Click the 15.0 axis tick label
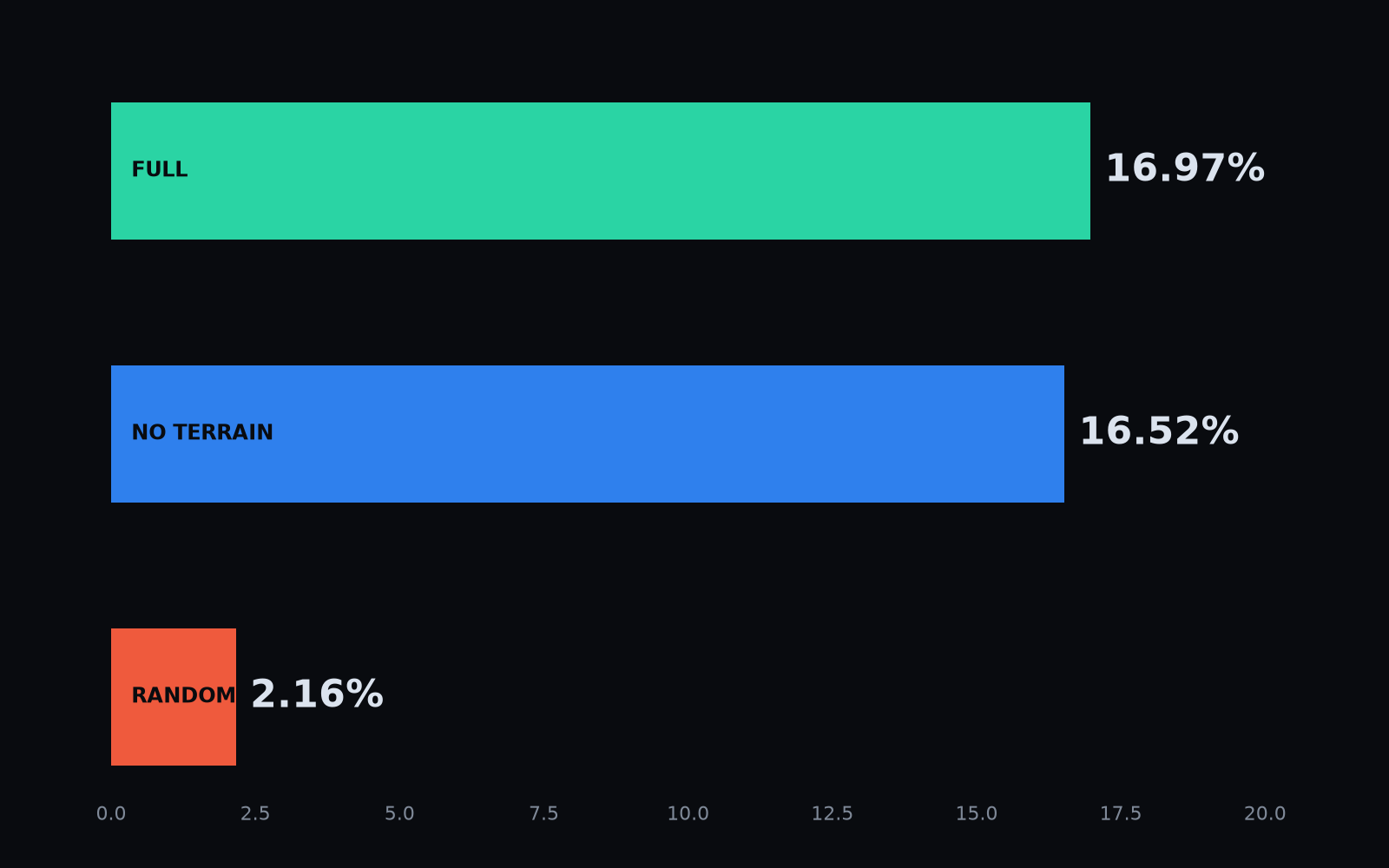This screenshot has height=868, width=1389. click(977, 814)
